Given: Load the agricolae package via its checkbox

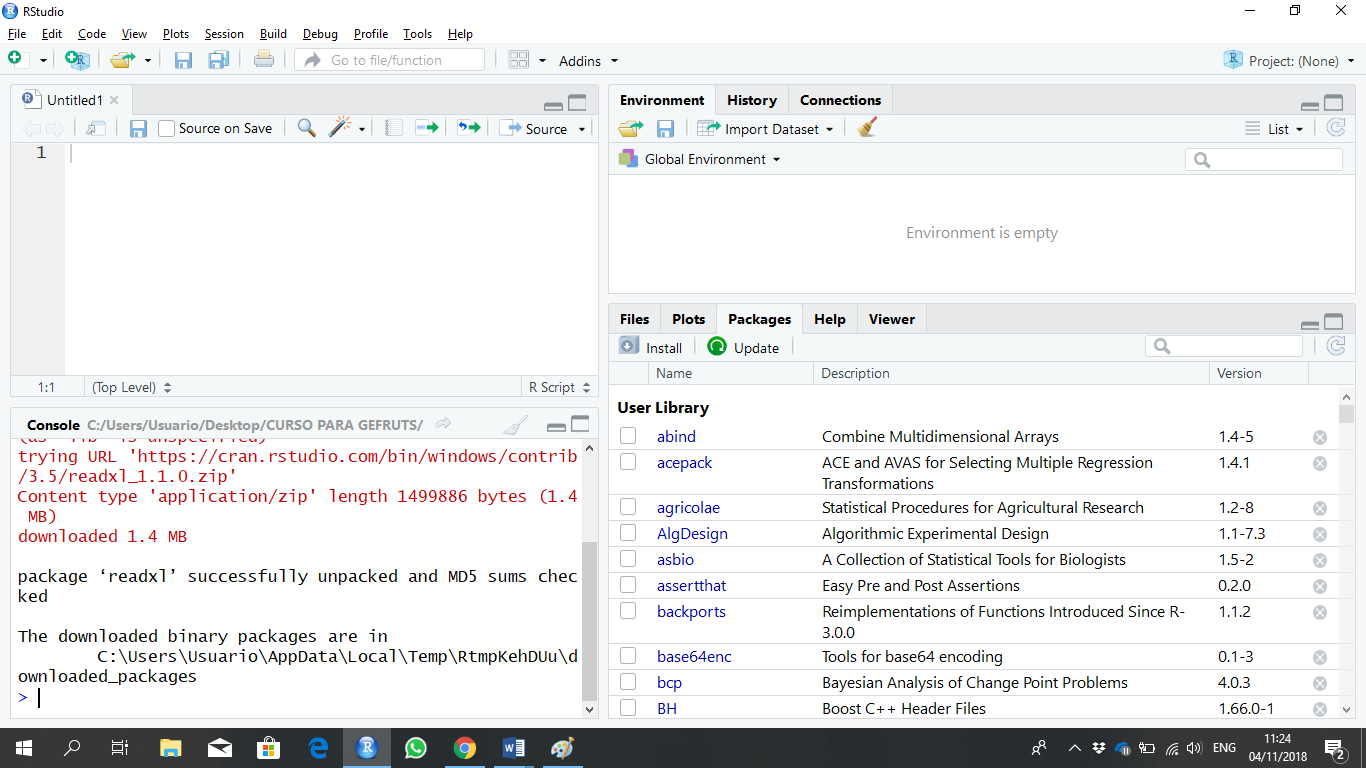Looking at the screenshot, I should coord(628,507).
